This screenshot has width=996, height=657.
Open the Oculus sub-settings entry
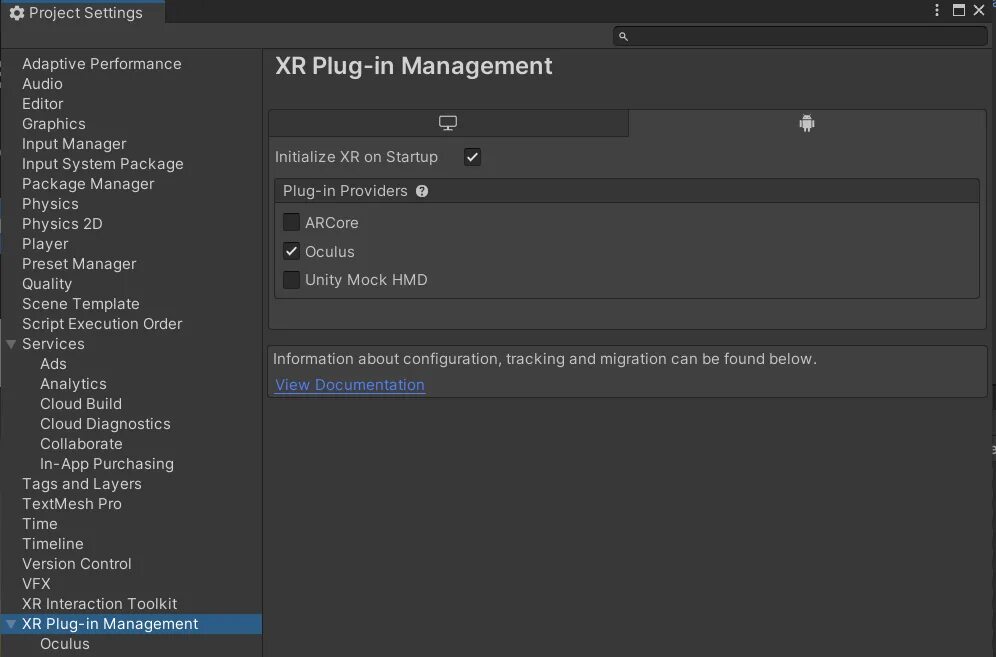pyautogui.click(x=65, y=644)
